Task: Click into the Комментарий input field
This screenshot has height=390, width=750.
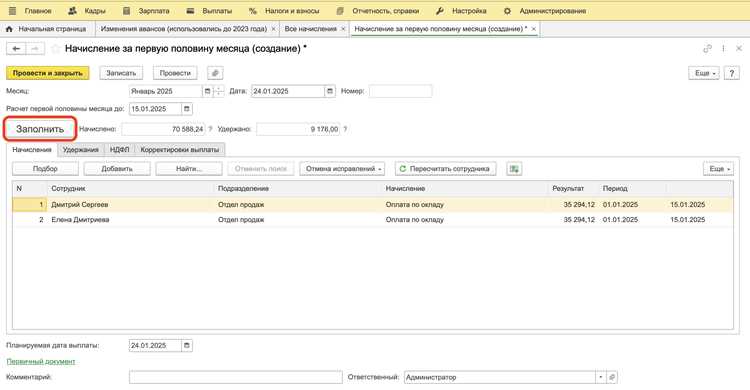Action: pyautogui.click(x=236, y=377)
